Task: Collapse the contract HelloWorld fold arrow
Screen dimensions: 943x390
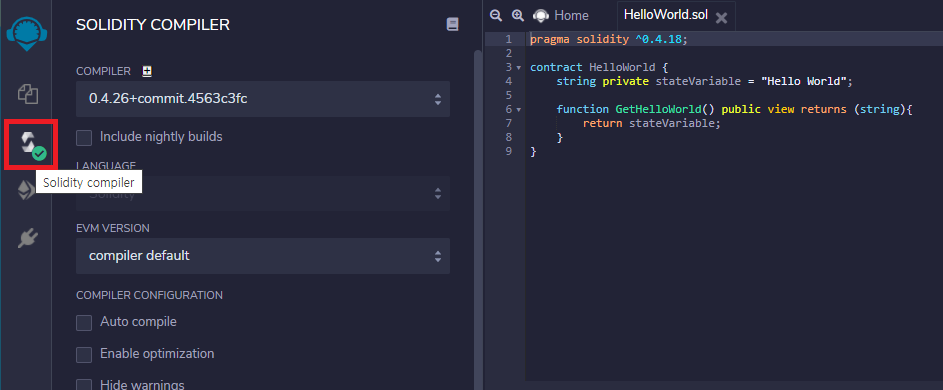Action: [x=519, y=67]
